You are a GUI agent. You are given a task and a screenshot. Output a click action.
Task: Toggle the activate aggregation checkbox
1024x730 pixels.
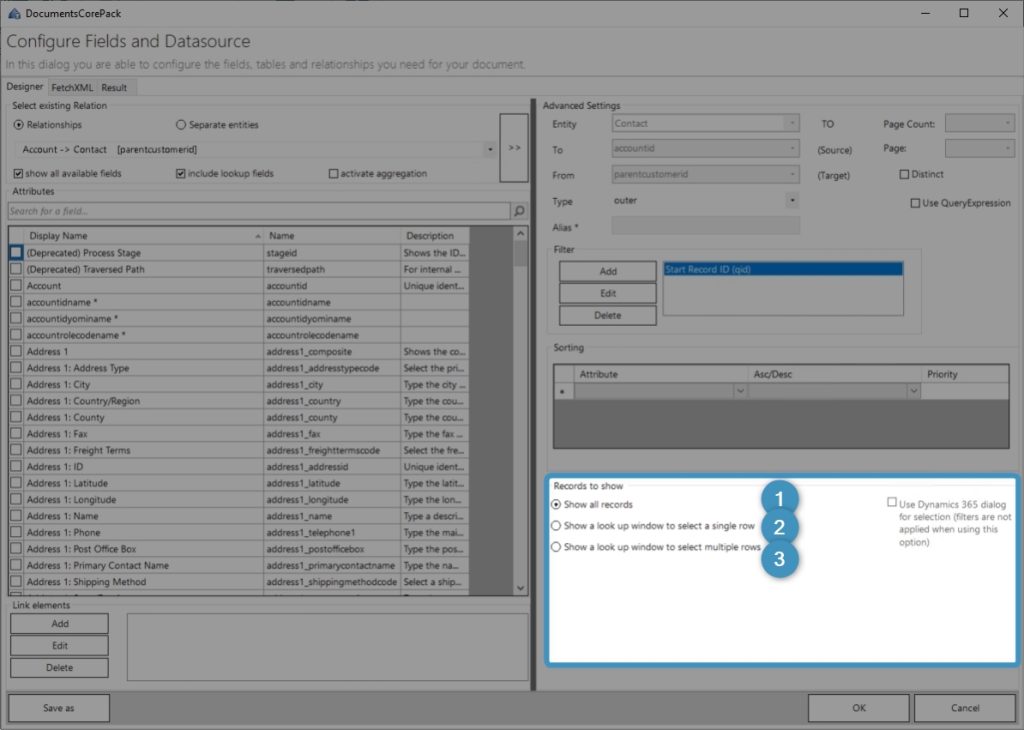(x=334, y=174)
